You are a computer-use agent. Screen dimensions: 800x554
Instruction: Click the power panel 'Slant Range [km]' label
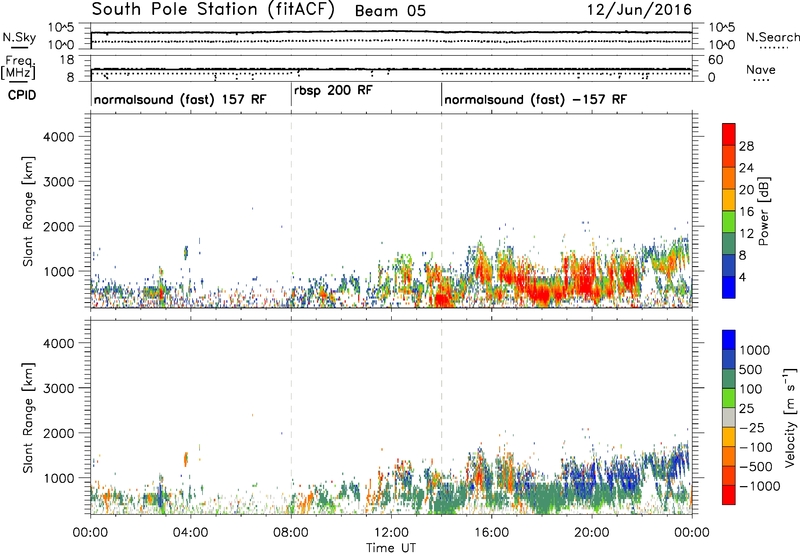point(28,211)
